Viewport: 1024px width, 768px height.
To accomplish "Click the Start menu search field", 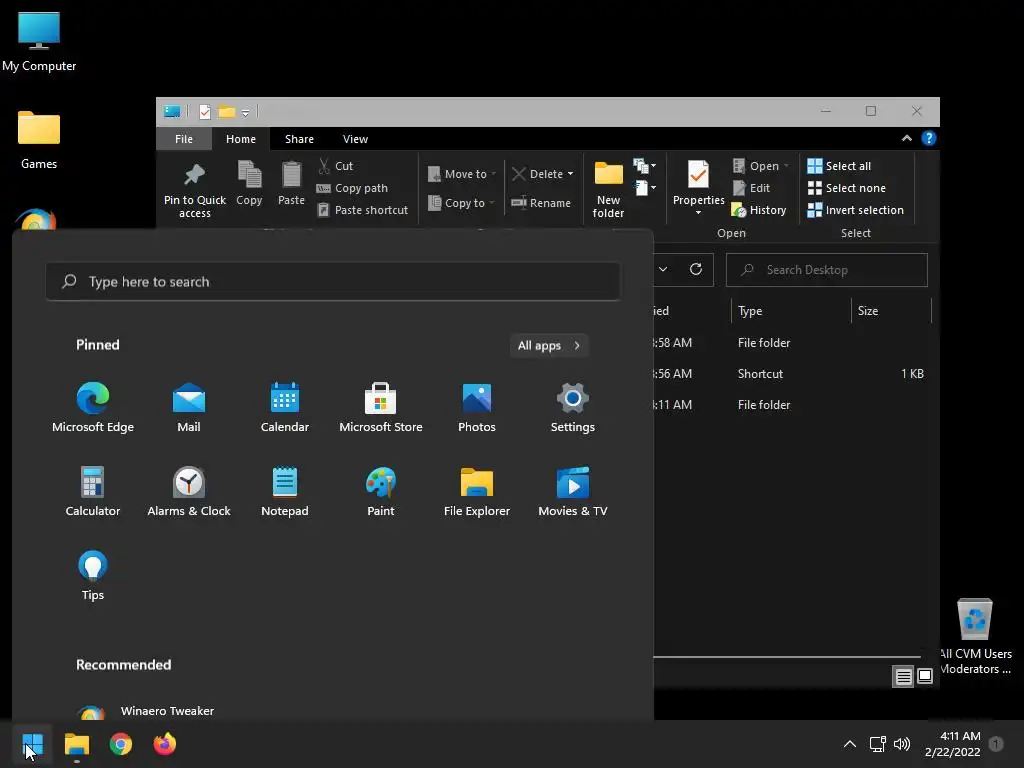I will [x=333, y=281].
